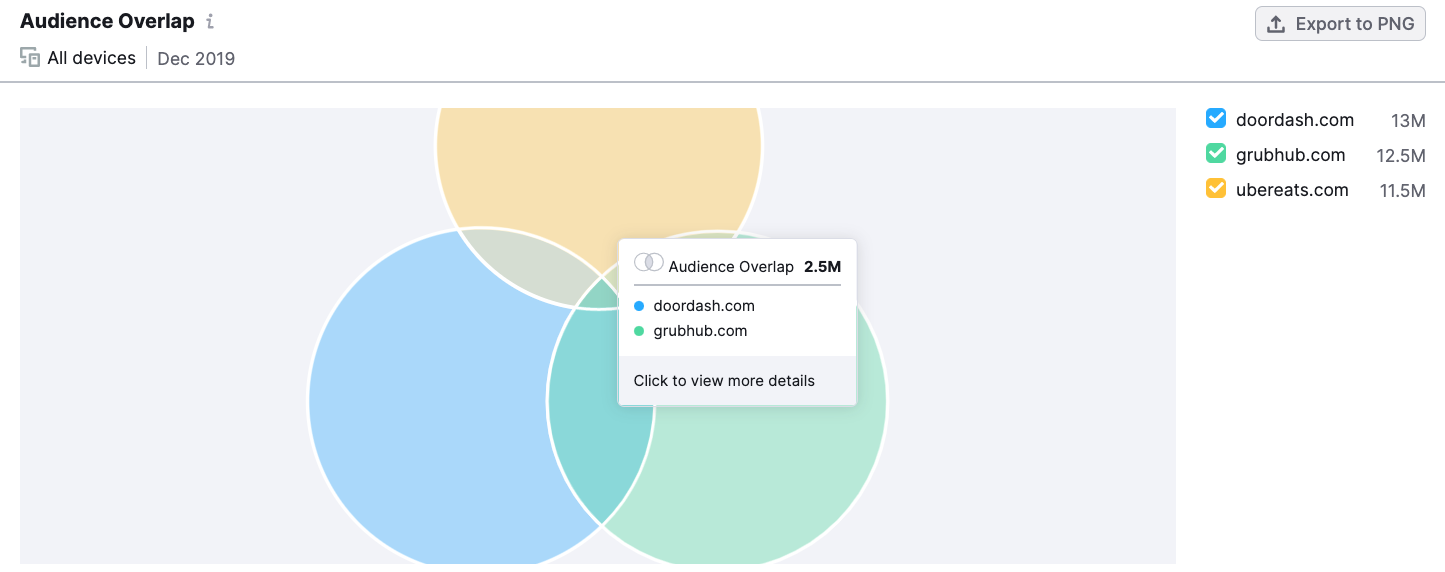Image resolution: width=1445 pixels, height=572 pixels.
Task: Click ubereats.com legend label
Action: point(1292,190)
